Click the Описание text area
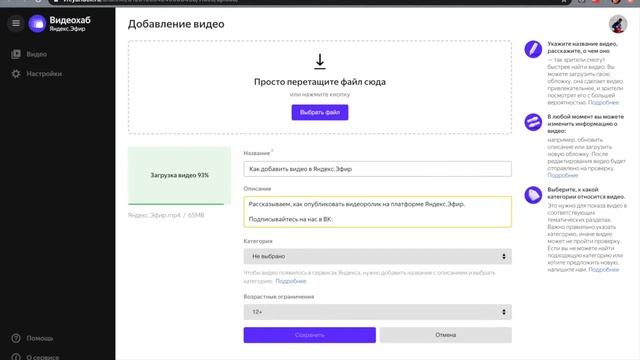The height and width of the screenshot is (360, 640). [x=378, y=212]
